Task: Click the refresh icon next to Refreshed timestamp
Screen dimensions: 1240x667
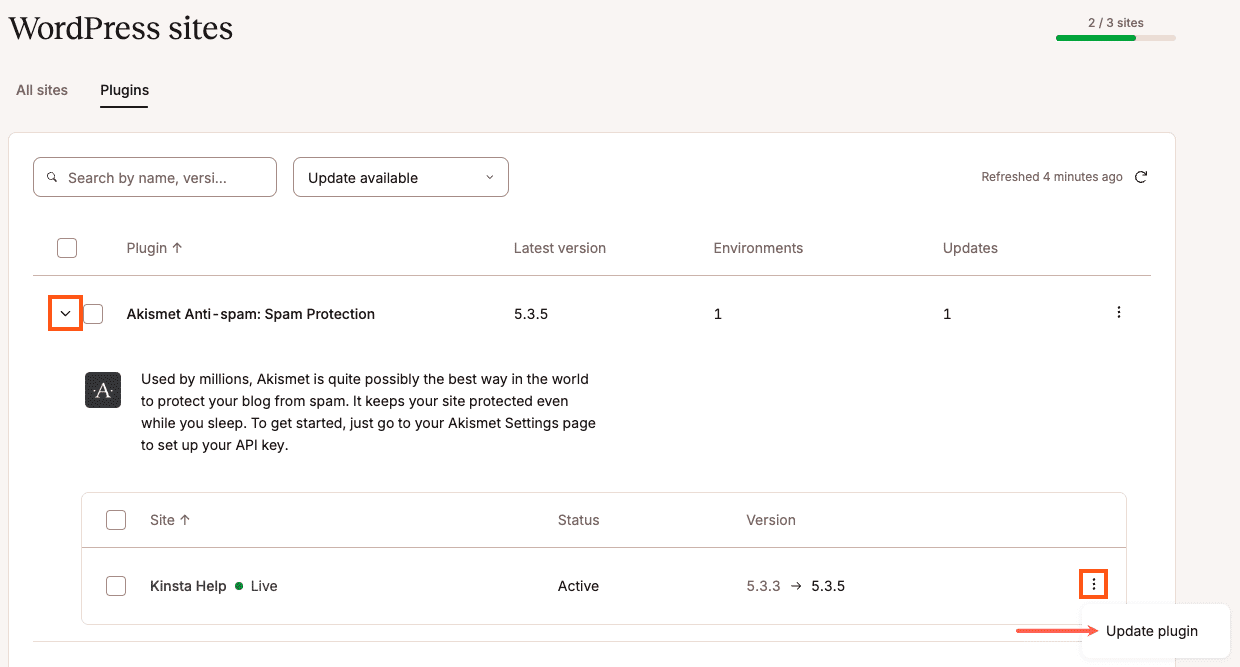Action: (x=1141, y=177)
